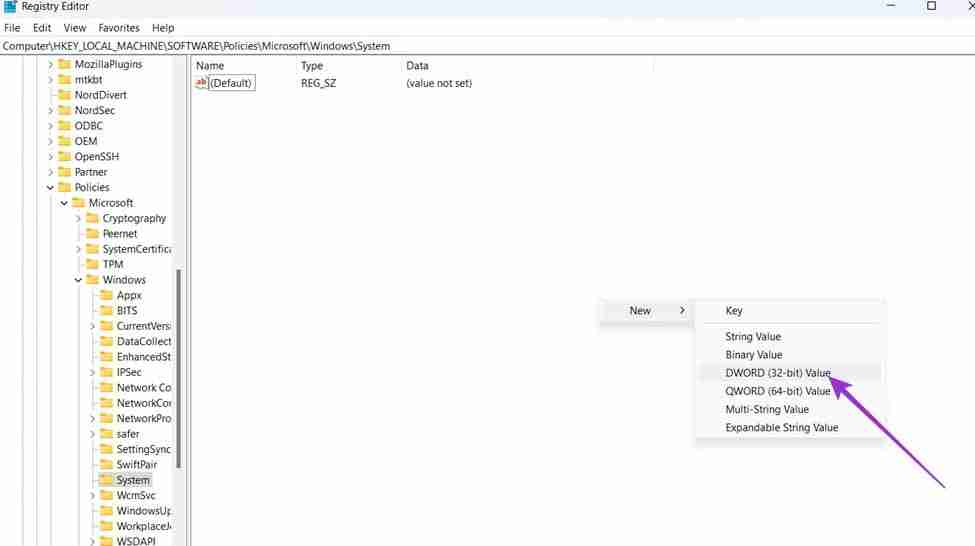Click the Type column header
Image resolution: width=975 pixels, height=546 pixels.
click(x=312, y=65)
